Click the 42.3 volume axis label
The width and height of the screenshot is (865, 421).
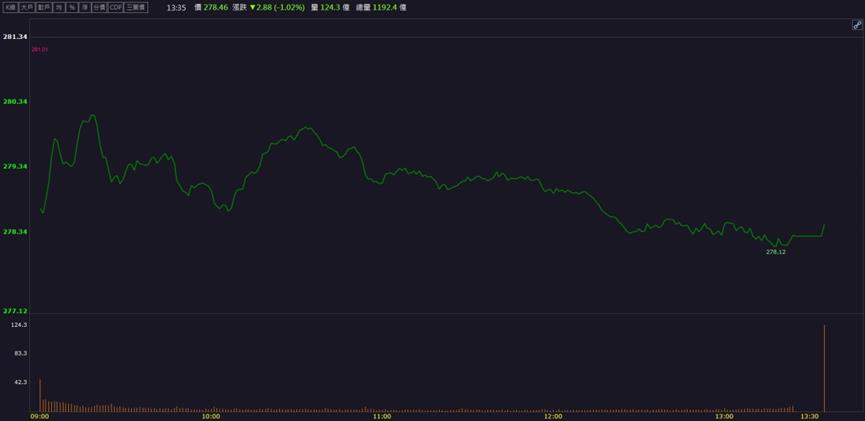[20, 382]
